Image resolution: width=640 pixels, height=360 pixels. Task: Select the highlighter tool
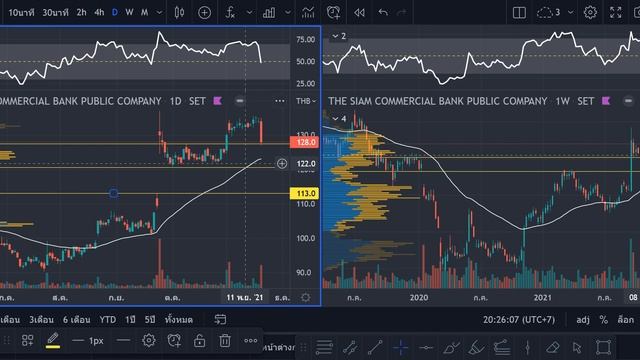pyautogui.click(x=476, y=347)
